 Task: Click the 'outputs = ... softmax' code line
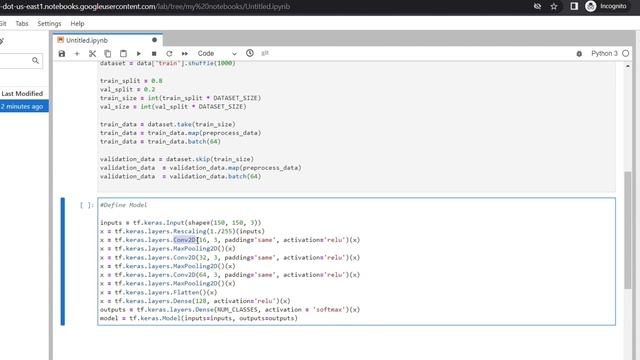point(230,309)
